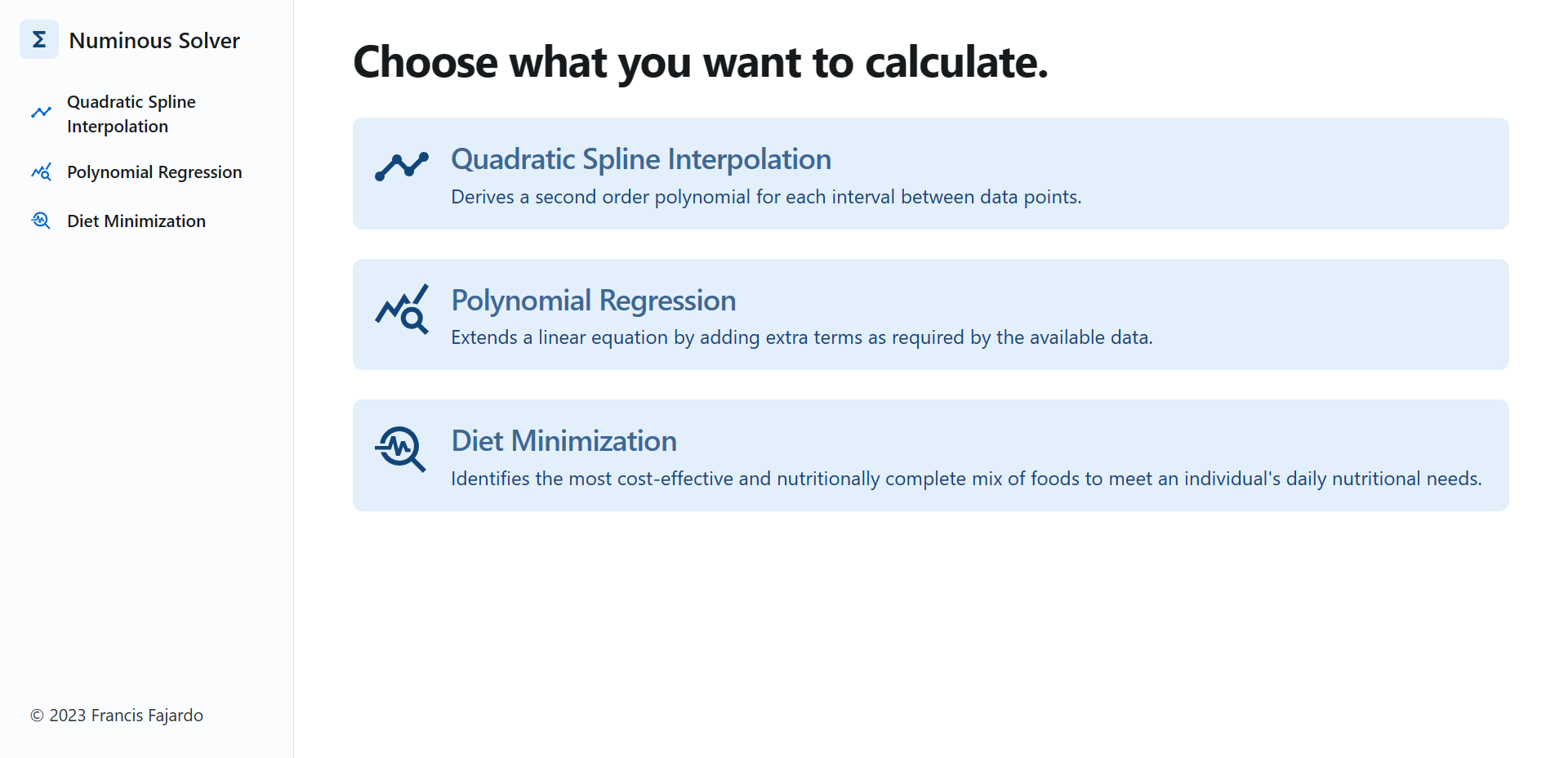Click the sigma logo icon

[39, 39]
